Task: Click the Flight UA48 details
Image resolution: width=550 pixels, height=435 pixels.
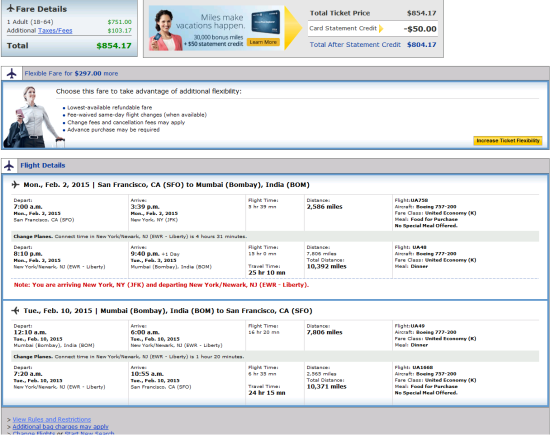Action: [x=435, y=257]
